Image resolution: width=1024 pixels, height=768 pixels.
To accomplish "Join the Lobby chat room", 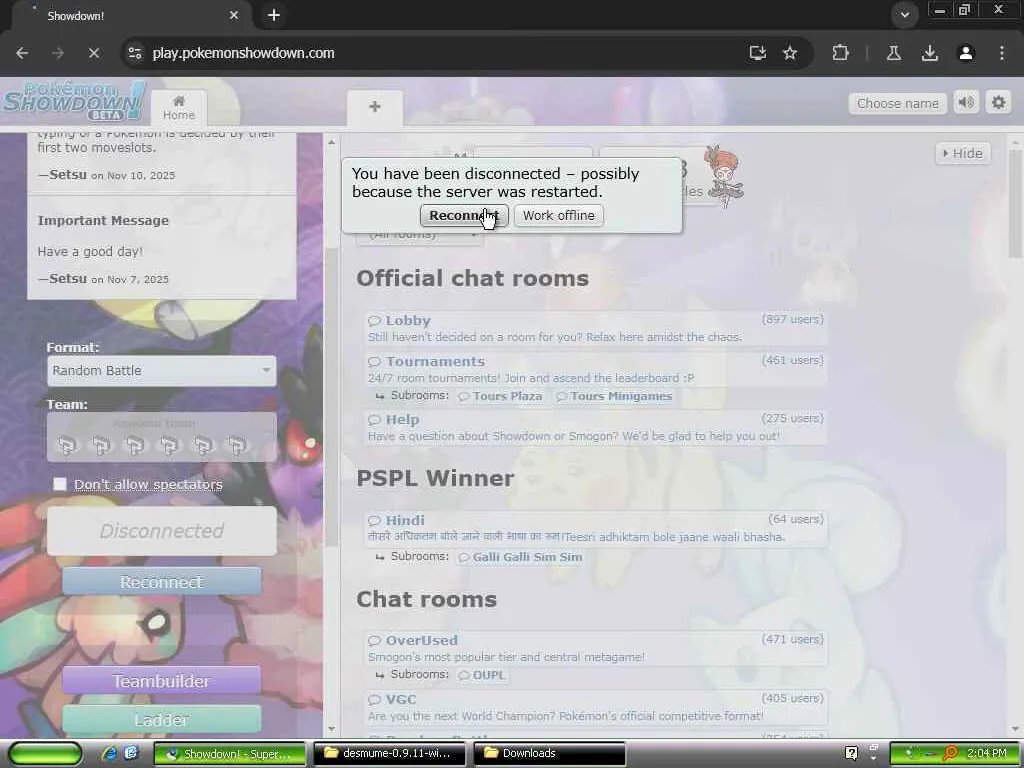I will tap(595, 328).
